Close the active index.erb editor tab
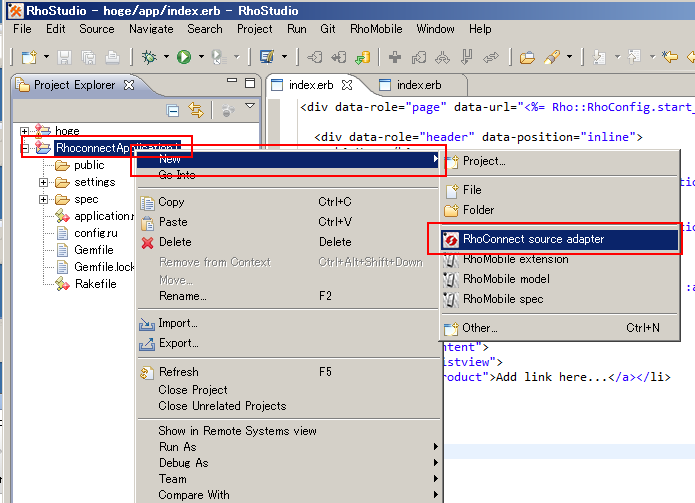 point(347,85)
